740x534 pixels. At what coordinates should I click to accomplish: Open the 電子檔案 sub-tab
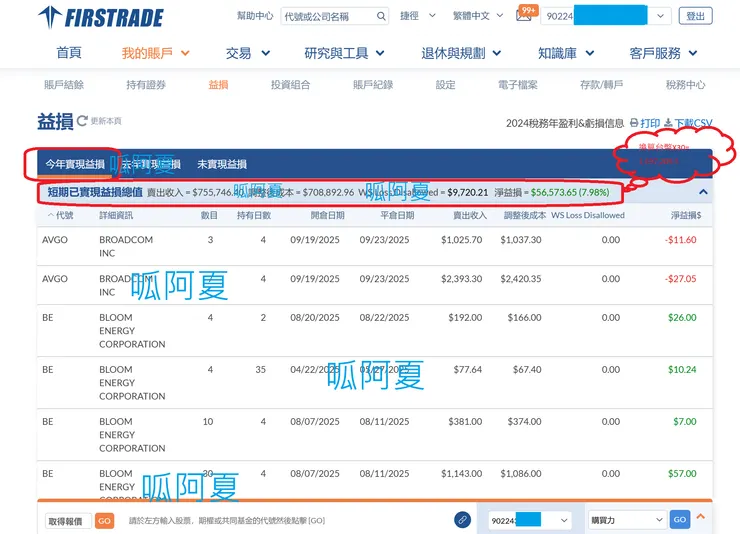coord(517,85)
